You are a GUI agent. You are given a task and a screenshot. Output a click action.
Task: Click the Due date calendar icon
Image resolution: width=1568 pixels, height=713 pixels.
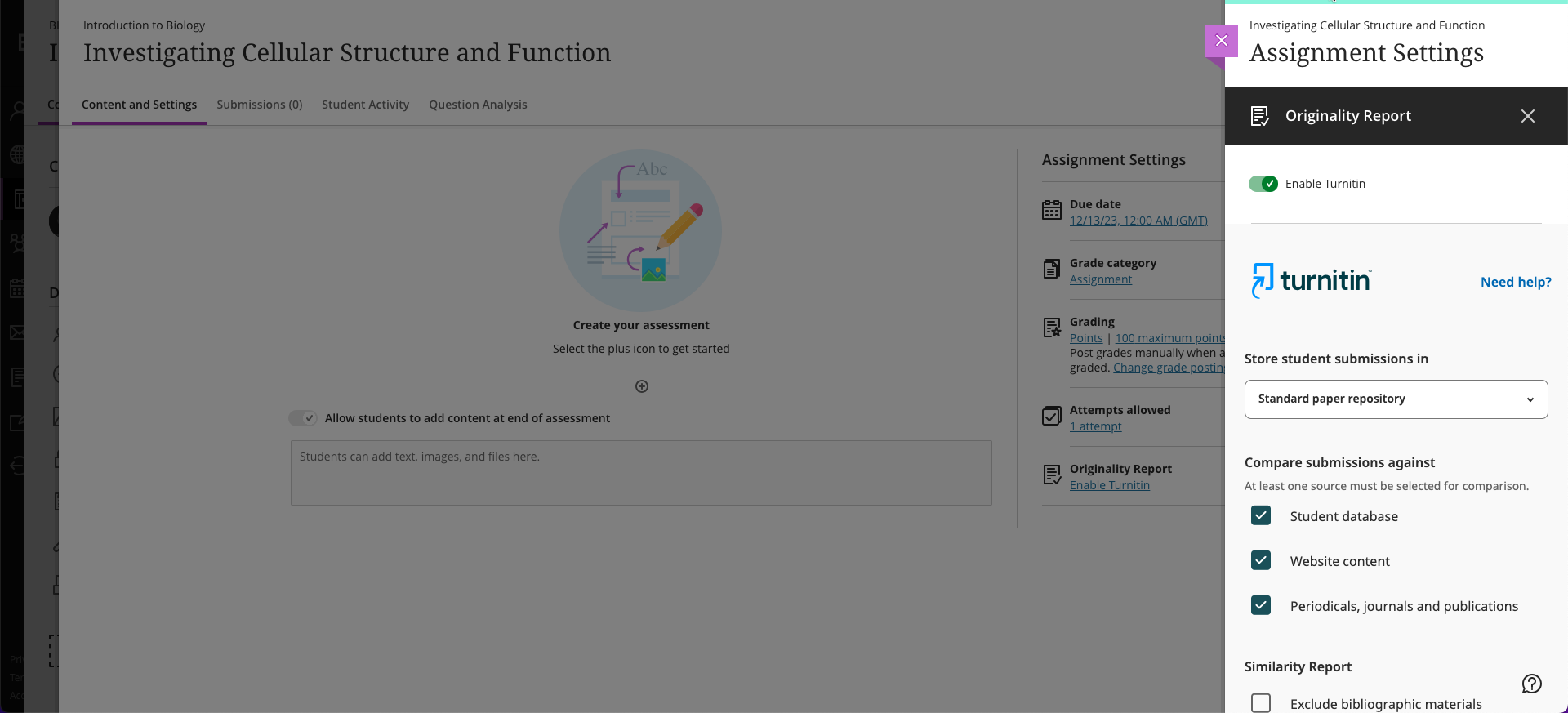[x=1052, y=211]
